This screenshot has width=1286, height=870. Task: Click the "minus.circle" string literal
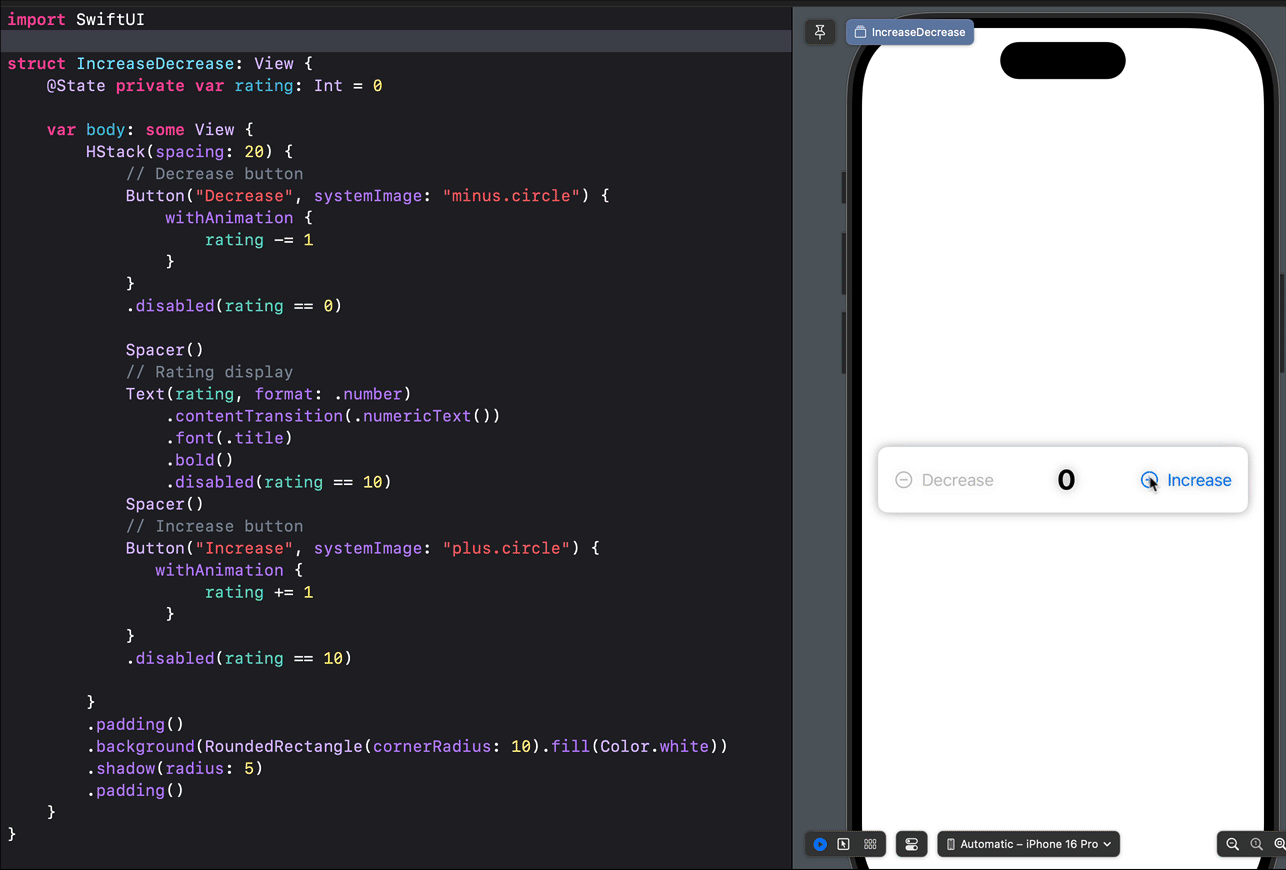point(512,195)
